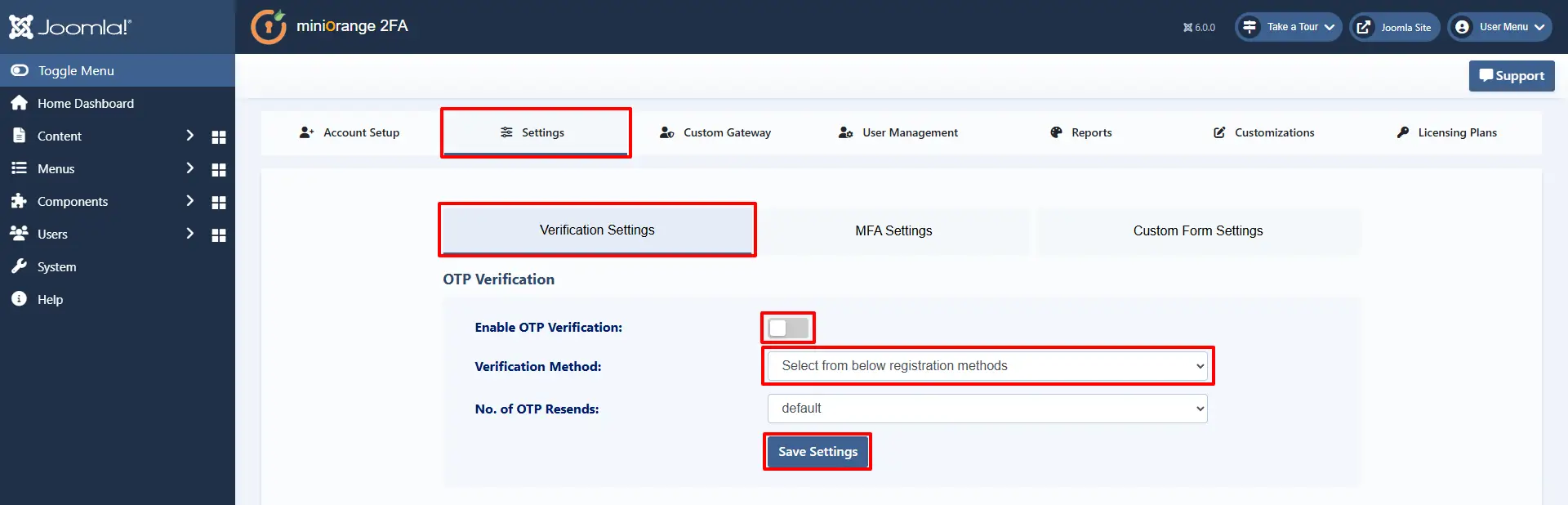Click the System wrench icon
The height and width of the screenshot is (505, 1568).
click(19, 266)
